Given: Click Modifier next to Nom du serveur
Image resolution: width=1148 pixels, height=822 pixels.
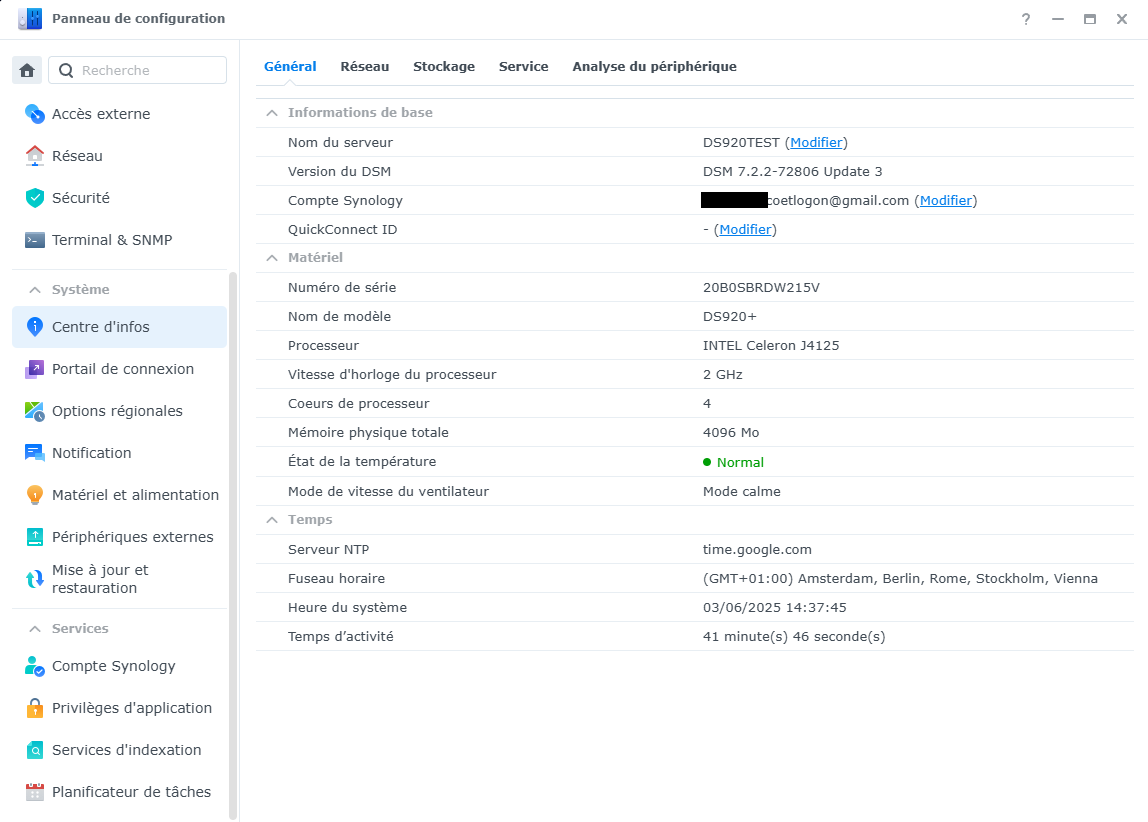Looking at the screenshot, I should 816,142.
